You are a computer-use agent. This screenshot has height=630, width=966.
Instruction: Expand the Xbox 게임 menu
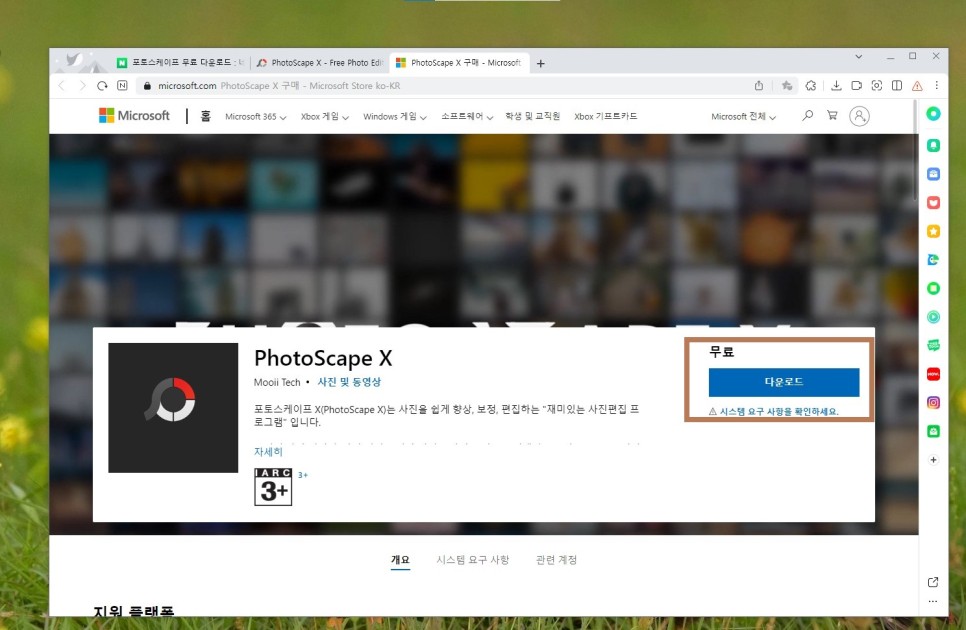[x=325, y=116]
